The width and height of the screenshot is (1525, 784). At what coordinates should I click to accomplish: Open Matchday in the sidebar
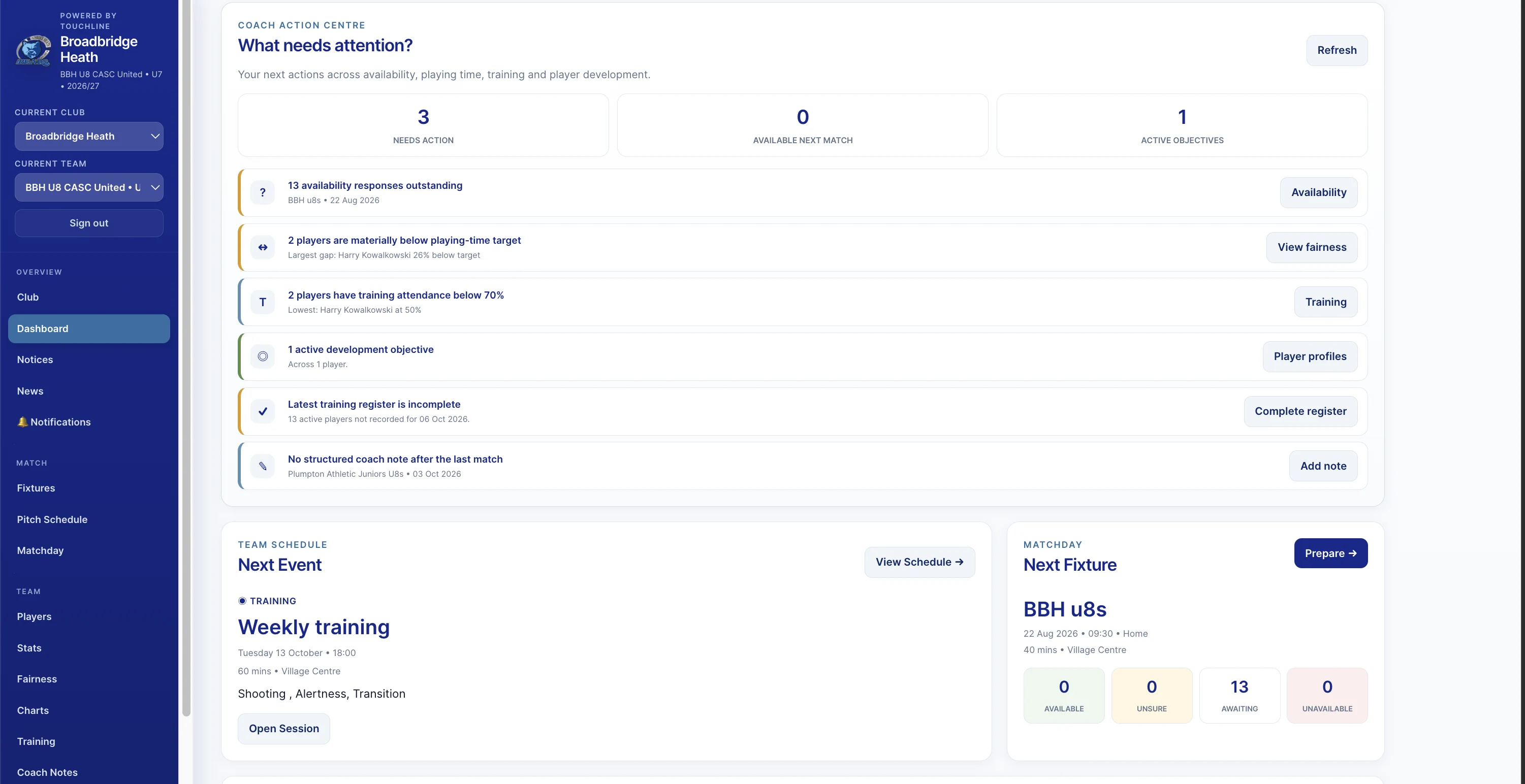pyautogui.click(x=89, y=550)
